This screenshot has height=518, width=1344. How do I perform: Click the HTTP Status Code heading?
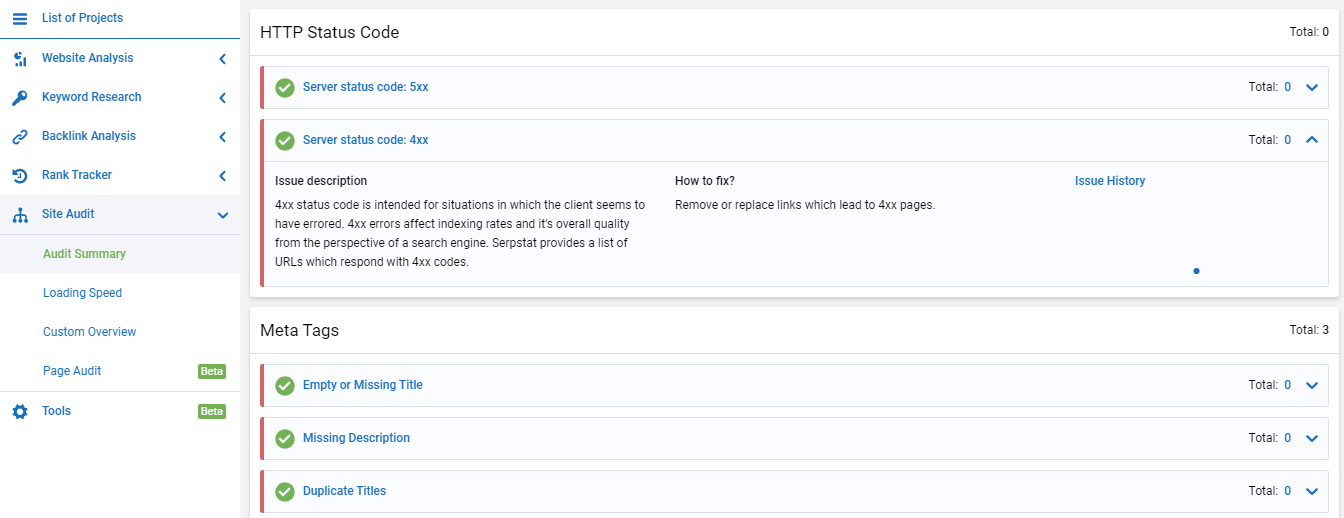(329, 32)
